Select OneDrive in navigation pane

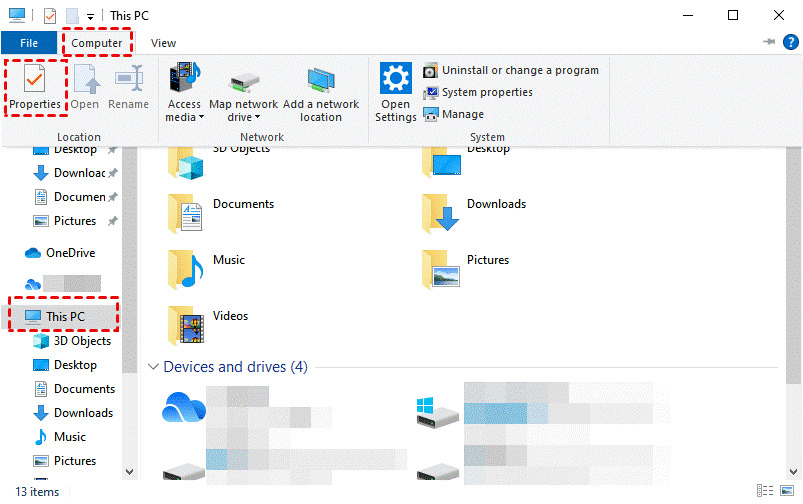click(70, 253)
